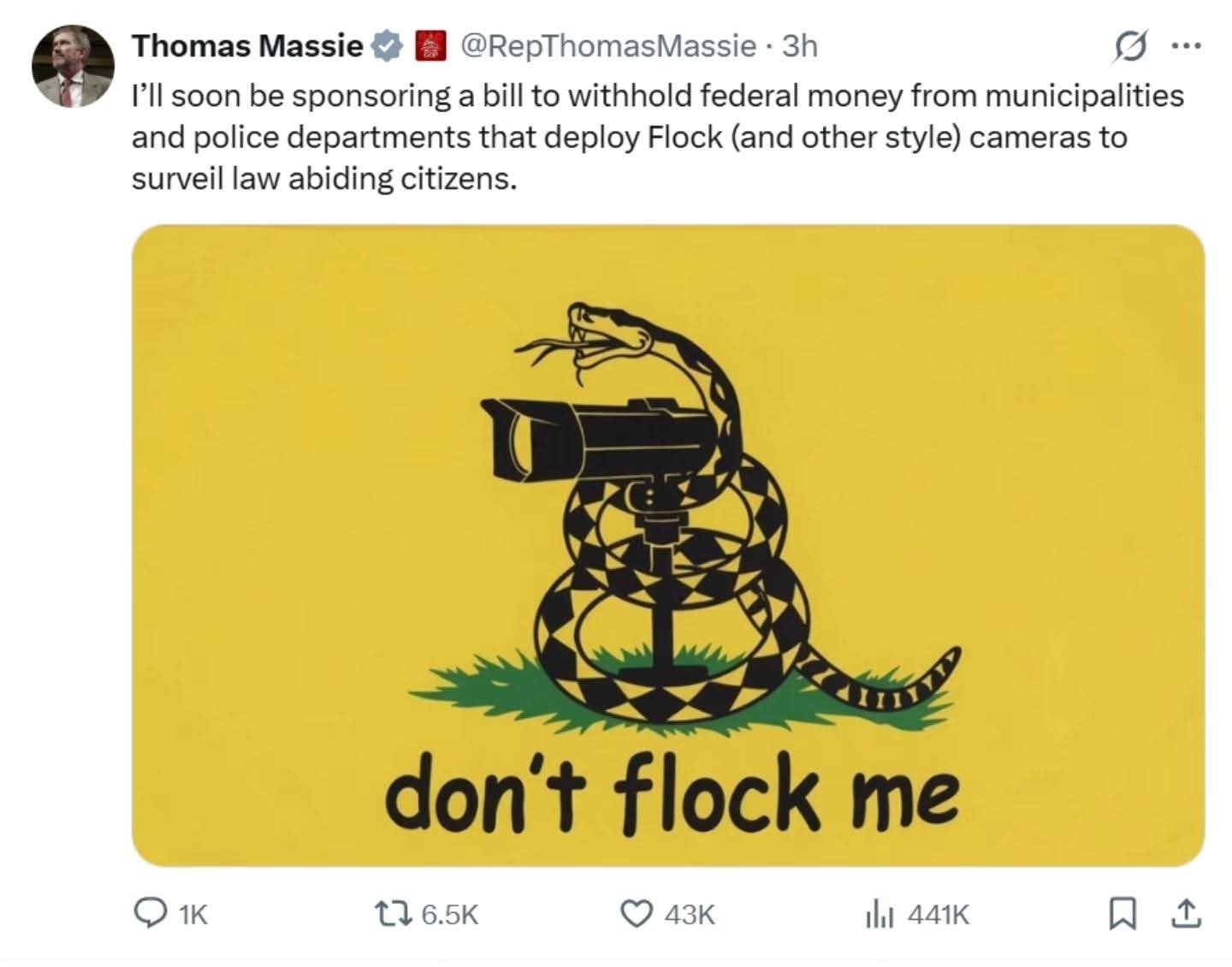Click the repost arrows icon

point(399,915)
